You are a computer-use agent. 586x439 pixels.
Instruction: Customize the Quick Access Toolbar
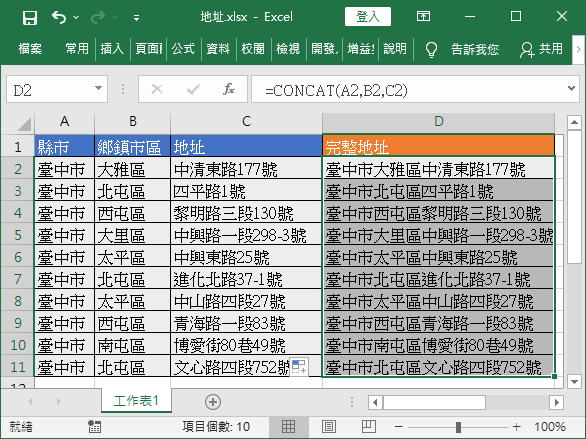pos(136,18)
